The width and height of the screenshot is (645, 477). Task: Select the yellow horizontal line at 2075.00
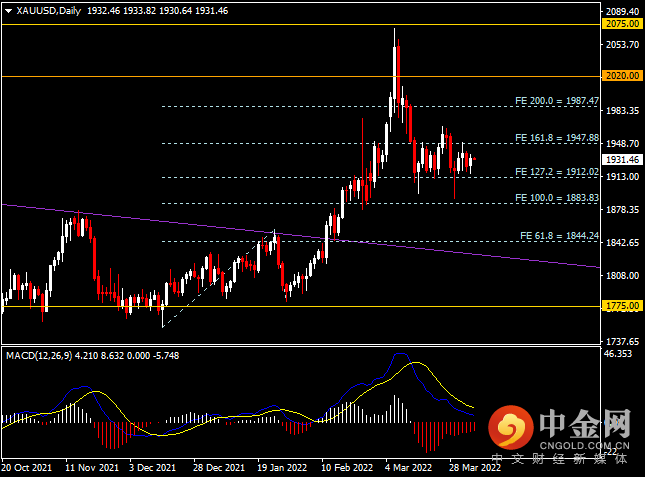tap(300, 25)
